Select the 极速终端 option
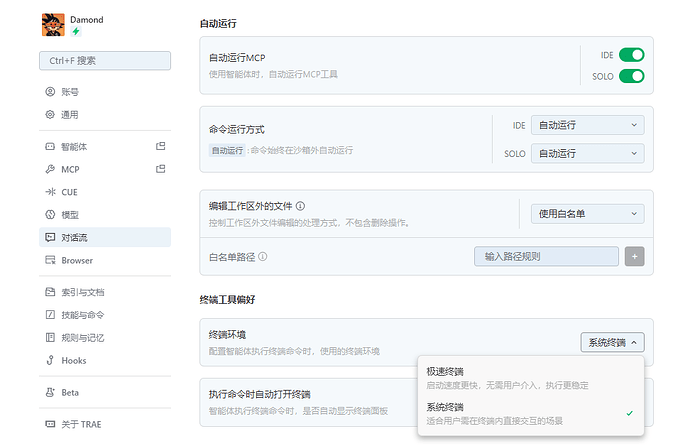The image size is (690, 445). pos(531,378)
